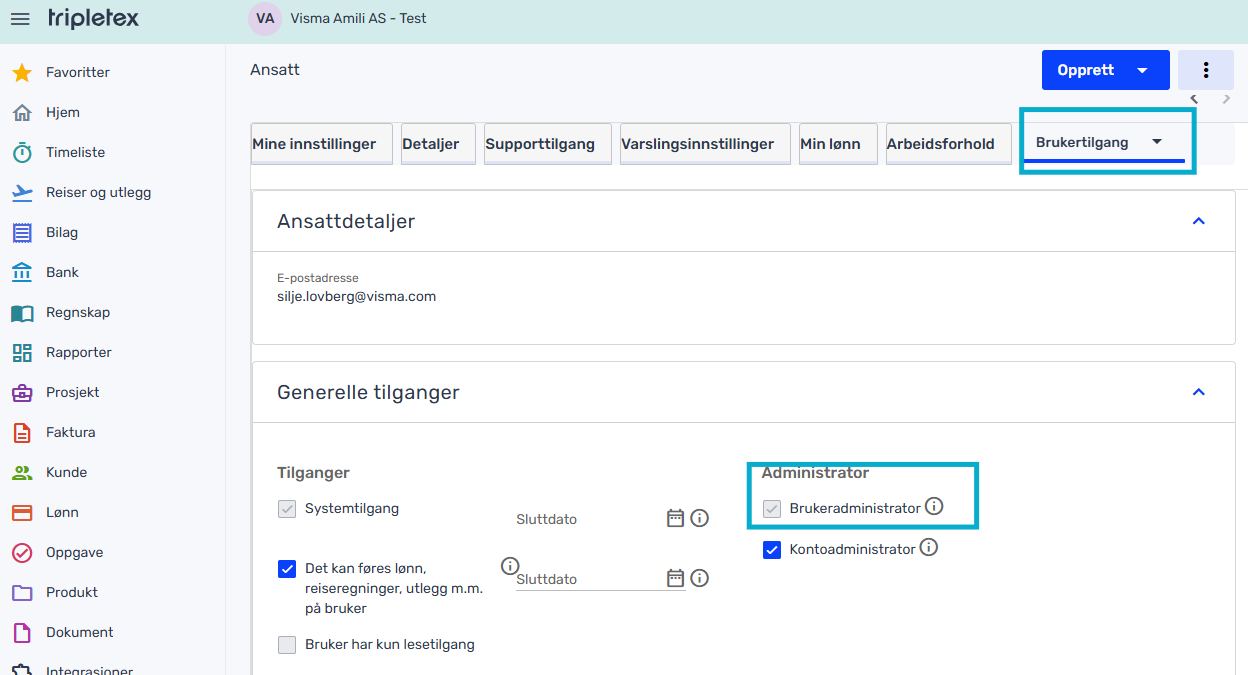Open Favoritter star in sidebar
1248x675 pixels.
tap(22, 73)
